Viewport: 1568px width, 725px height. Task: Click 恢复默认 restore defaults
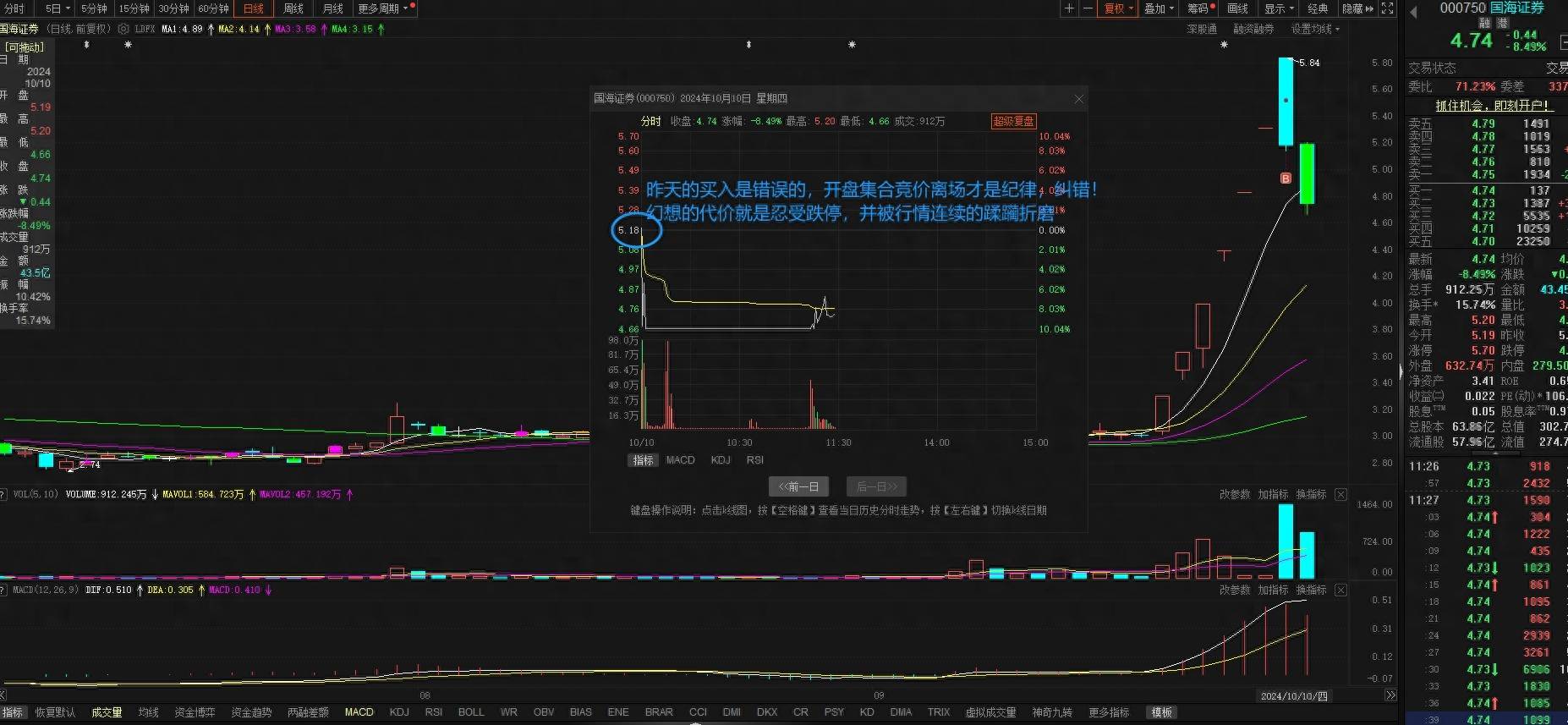click(x=55, y=712)
